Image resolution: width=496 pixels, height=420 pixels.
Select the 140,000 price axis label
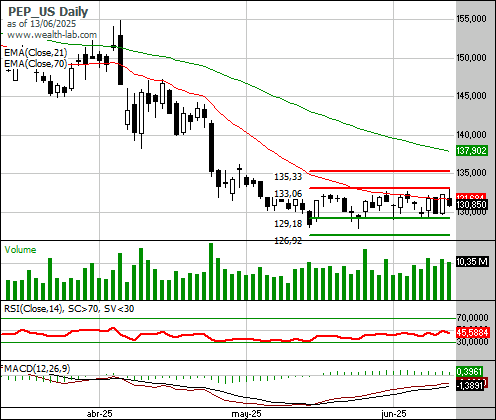(x=471, y=135)
